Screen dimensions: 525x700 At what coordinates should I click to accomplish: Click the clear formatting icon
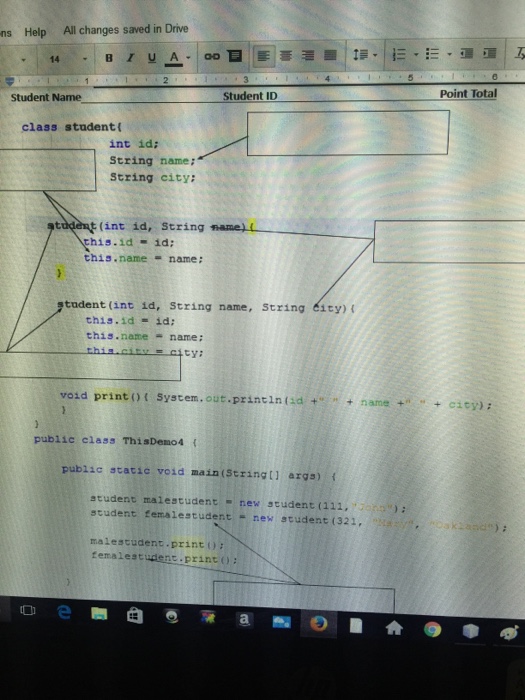point(520,53)
